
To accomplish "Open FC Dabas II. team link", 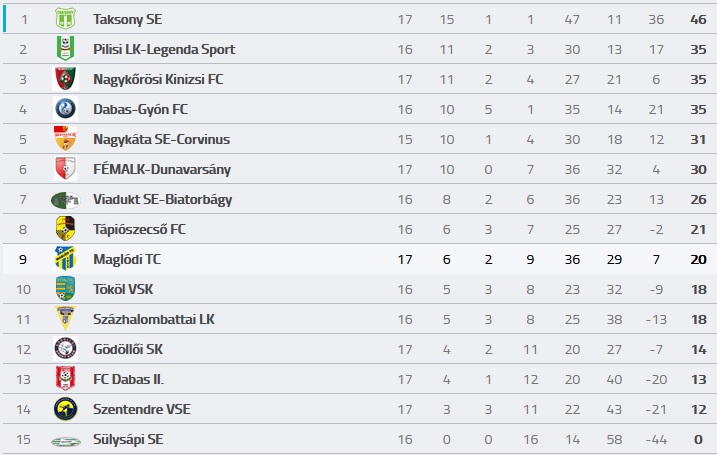I will (128, 379).
